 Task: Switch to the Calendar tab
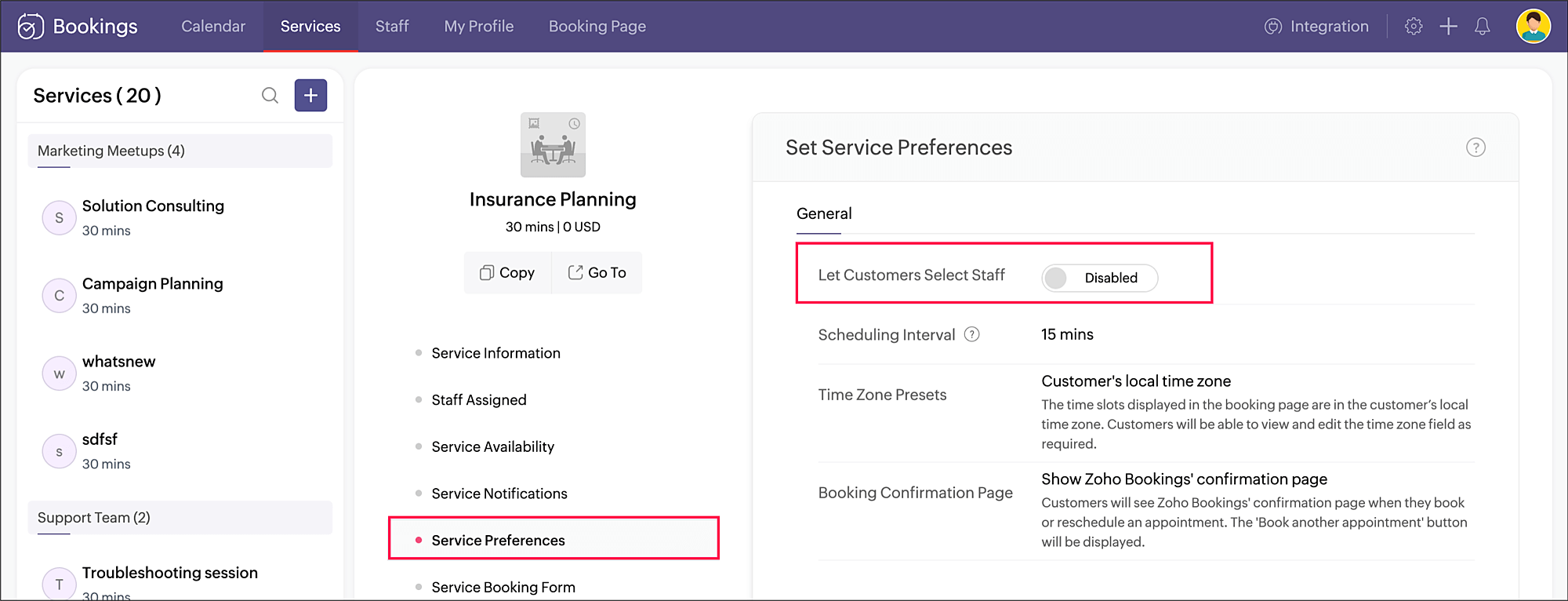click(213, 27)
